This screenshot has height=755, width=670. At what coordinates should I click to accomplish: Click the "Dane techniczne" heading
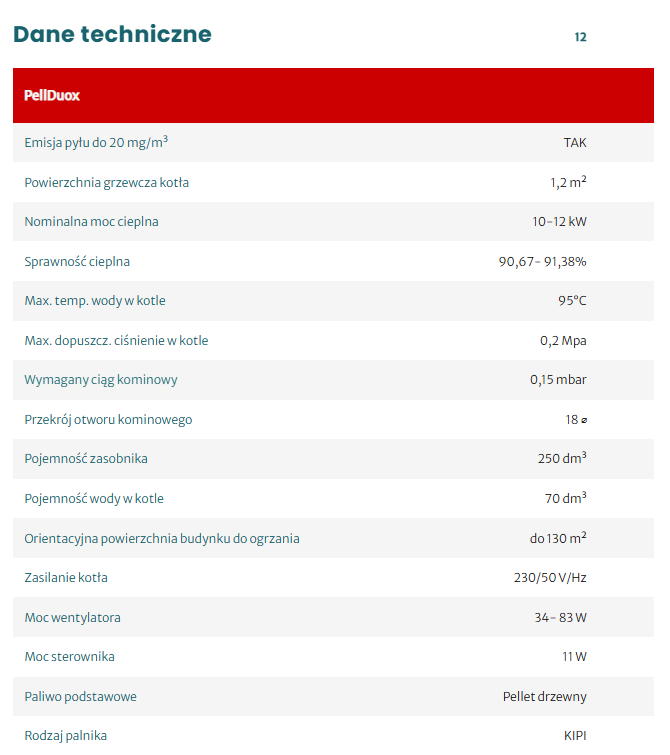coord(112,34)
